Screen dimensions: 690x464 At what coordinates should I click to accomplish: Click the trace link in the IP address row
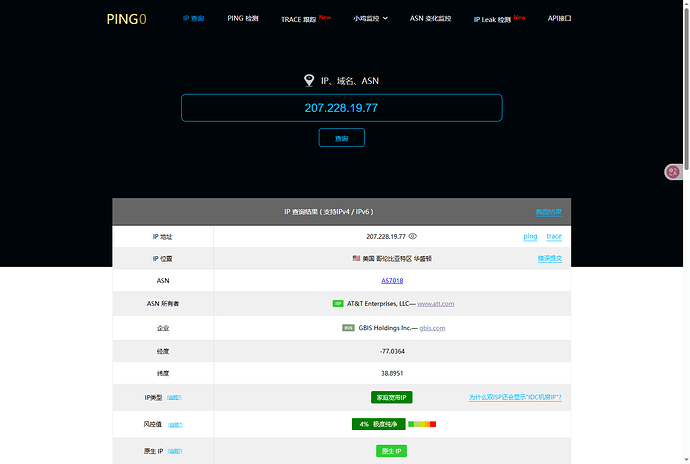tap(554, 236)
